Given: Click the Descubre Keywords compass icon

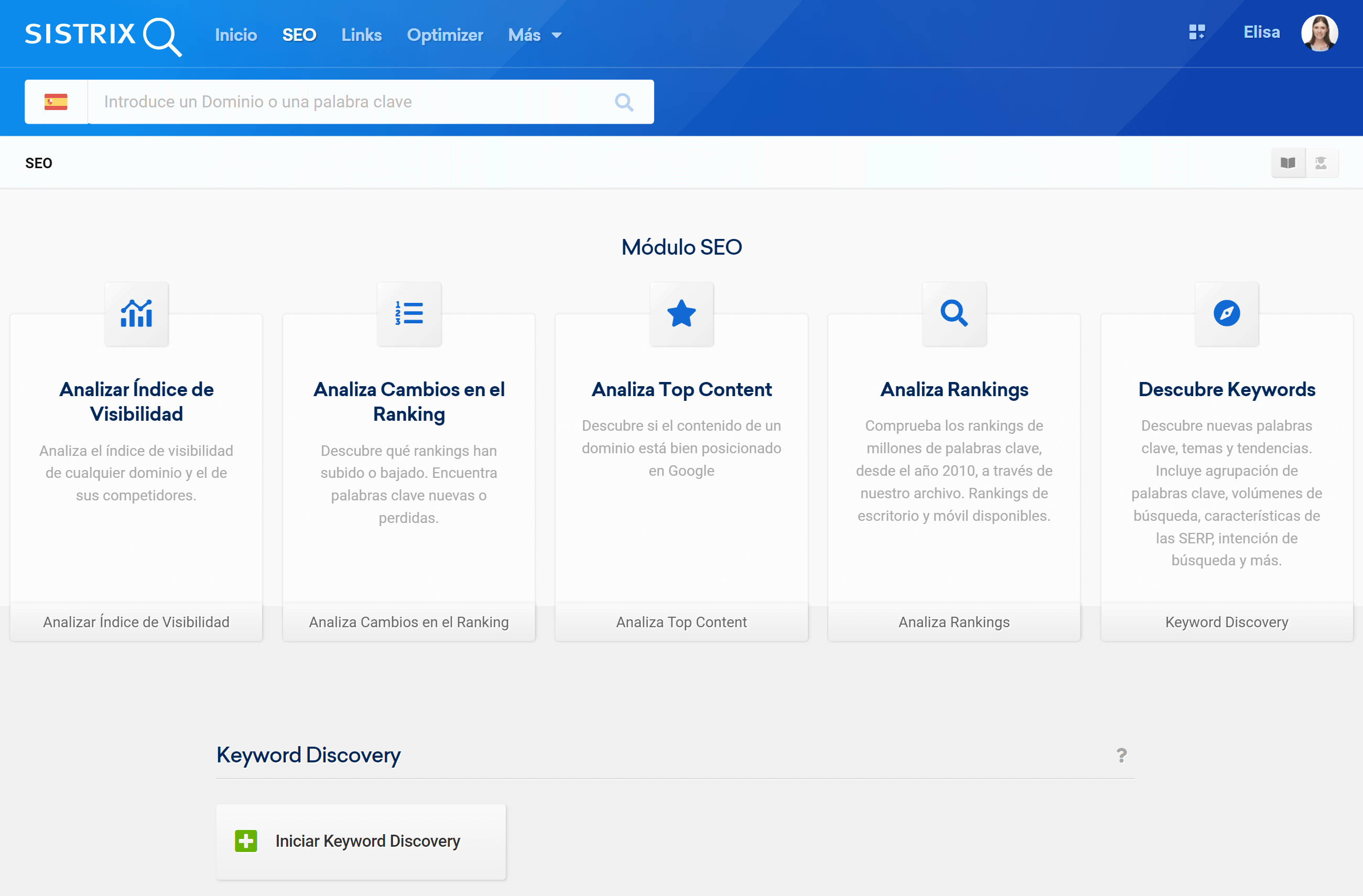Looking at the screenshot, I should coord(1227,314).
